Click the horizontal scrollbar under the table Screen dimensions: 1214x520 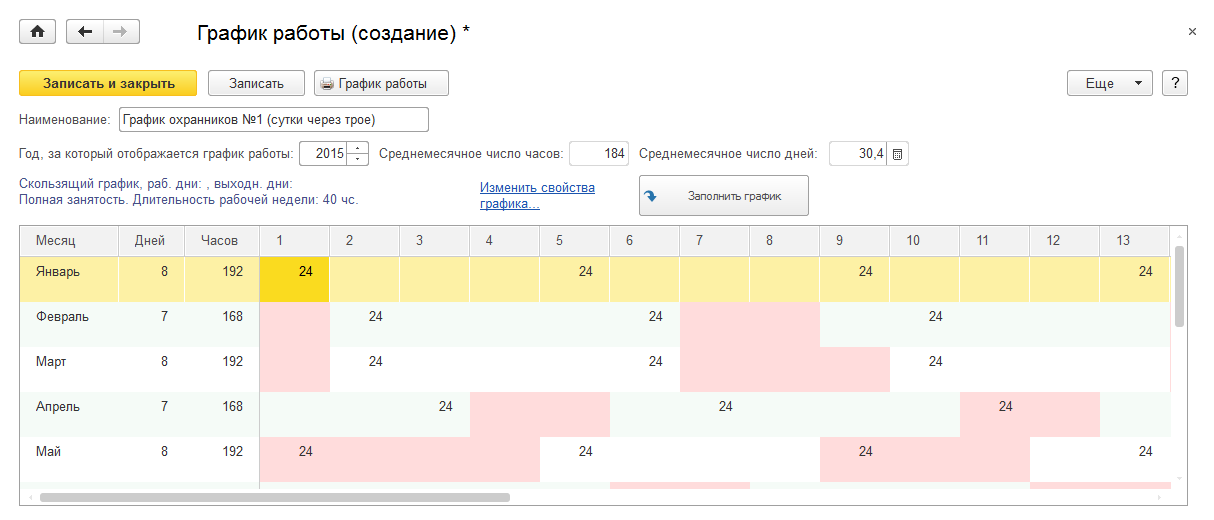(x=275, y=497)
